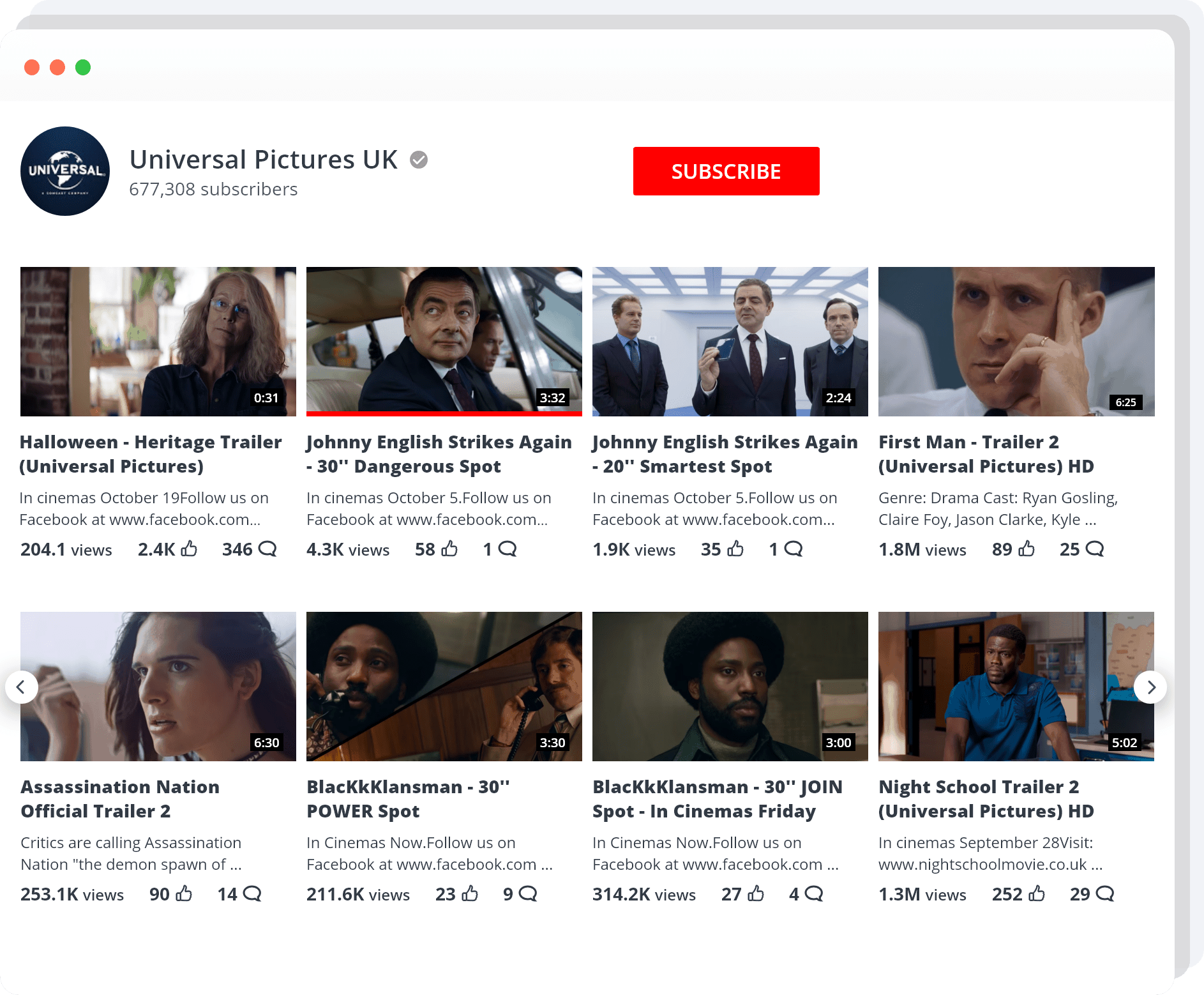Open title 'BlacKkKlansman - 30'' POWER Spot'
This screenshot has width=1204, height=995.
coord(409,799)
